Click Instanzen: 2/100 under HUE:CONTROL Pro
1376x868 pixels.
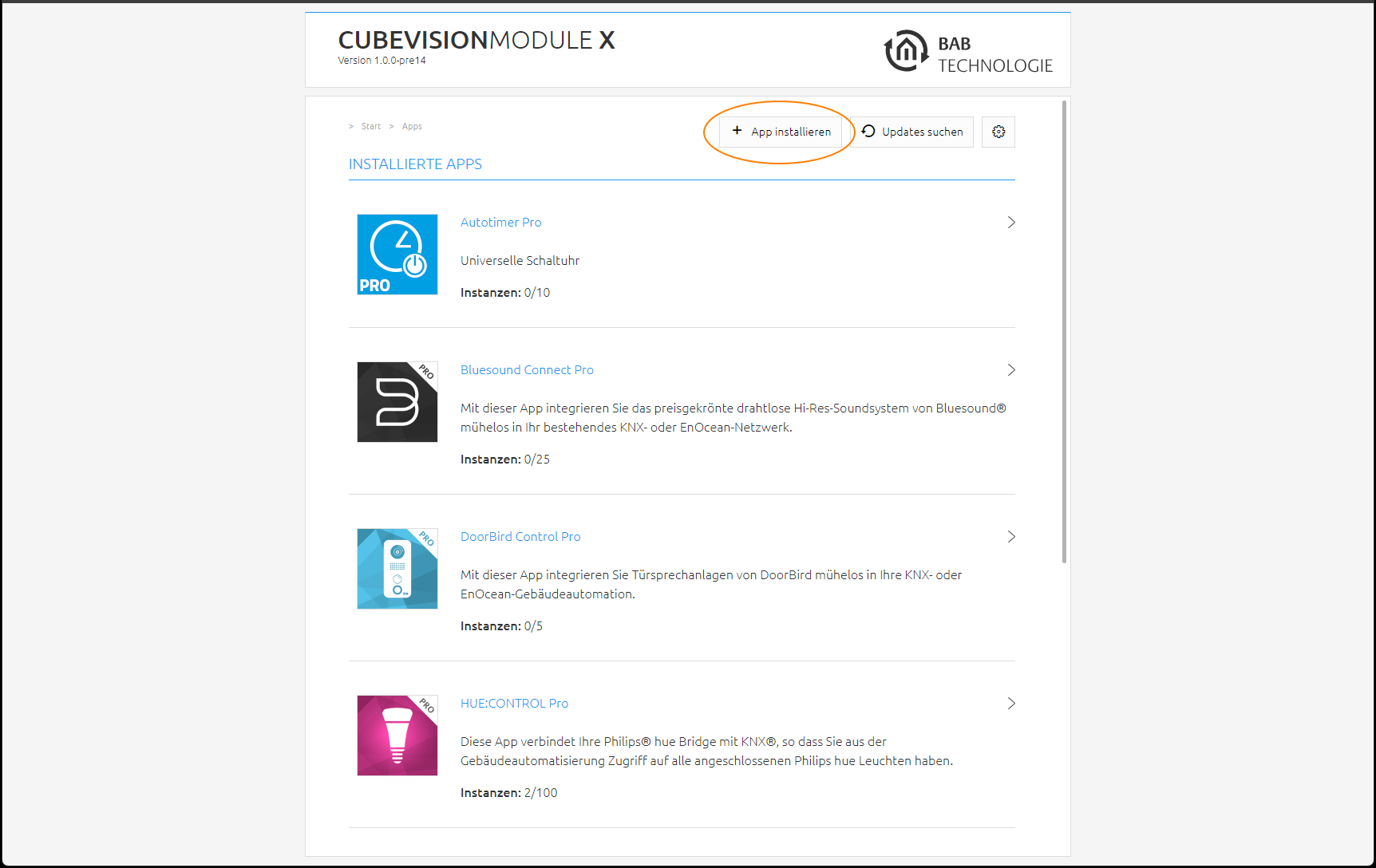[508, 793]
